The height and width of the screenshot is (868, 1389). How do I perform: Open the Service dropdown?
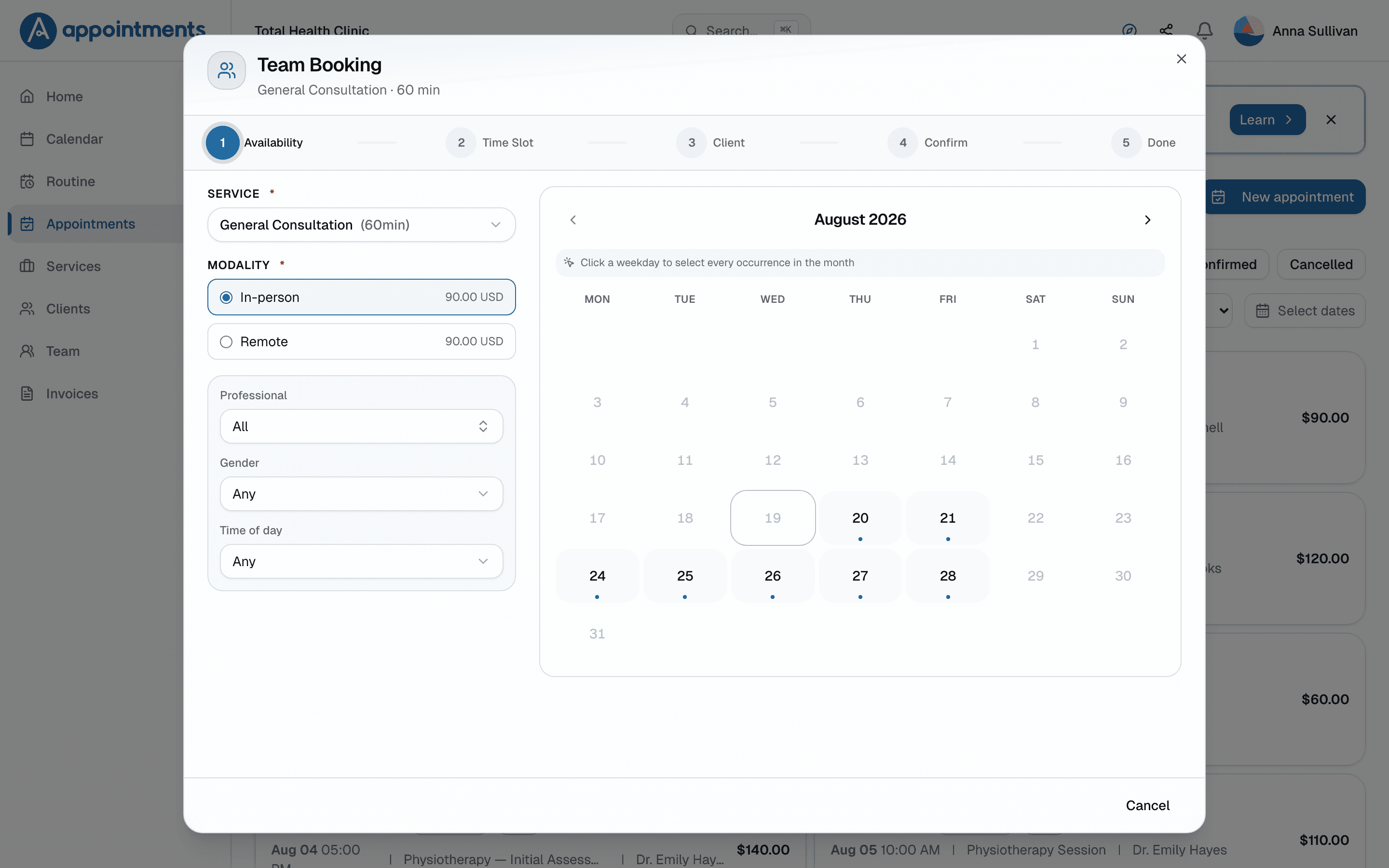point(362,224)
